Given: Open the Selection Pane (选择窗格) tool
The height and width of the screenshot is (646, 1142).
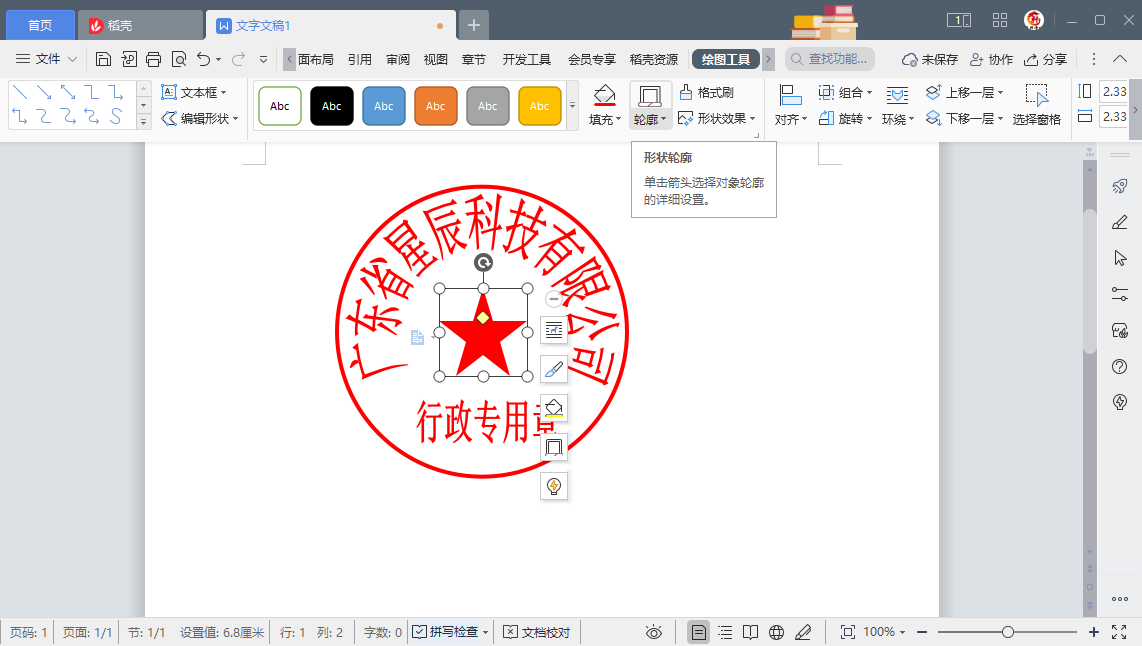Looking at the screenshot, I should [x=1037, y=105].
